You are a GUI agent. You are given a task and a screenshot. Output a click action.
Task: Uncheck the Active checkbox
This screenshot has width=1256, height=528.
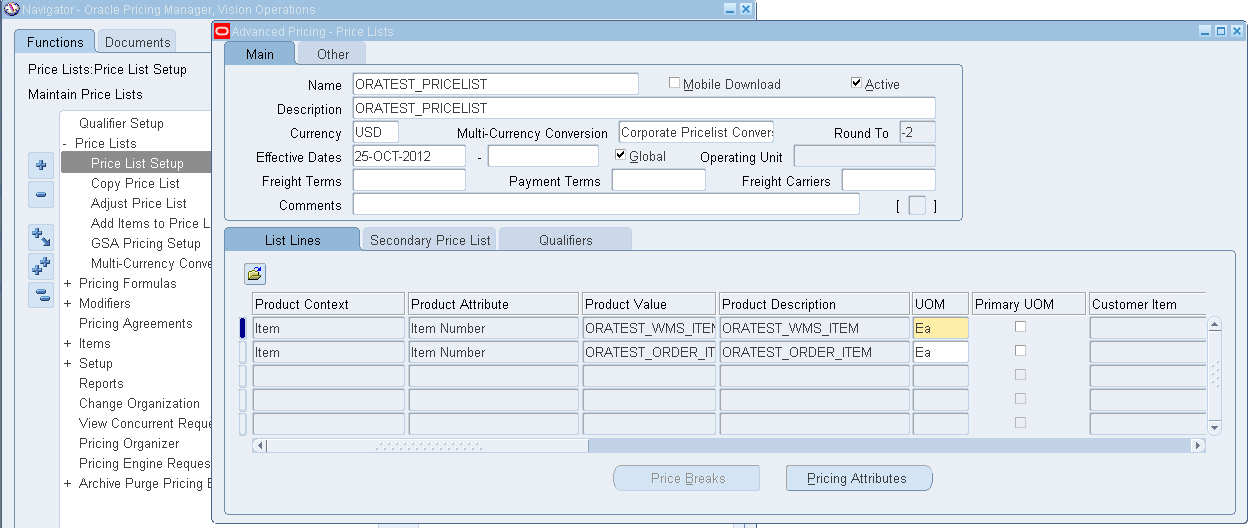point(857,83)
